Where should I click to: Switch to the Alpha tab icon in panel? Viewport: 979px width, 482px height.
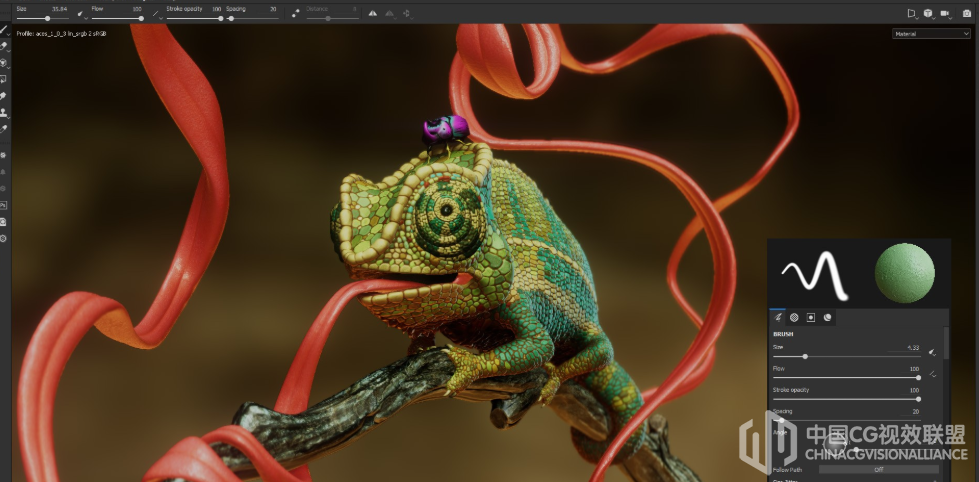coord(794,317)
